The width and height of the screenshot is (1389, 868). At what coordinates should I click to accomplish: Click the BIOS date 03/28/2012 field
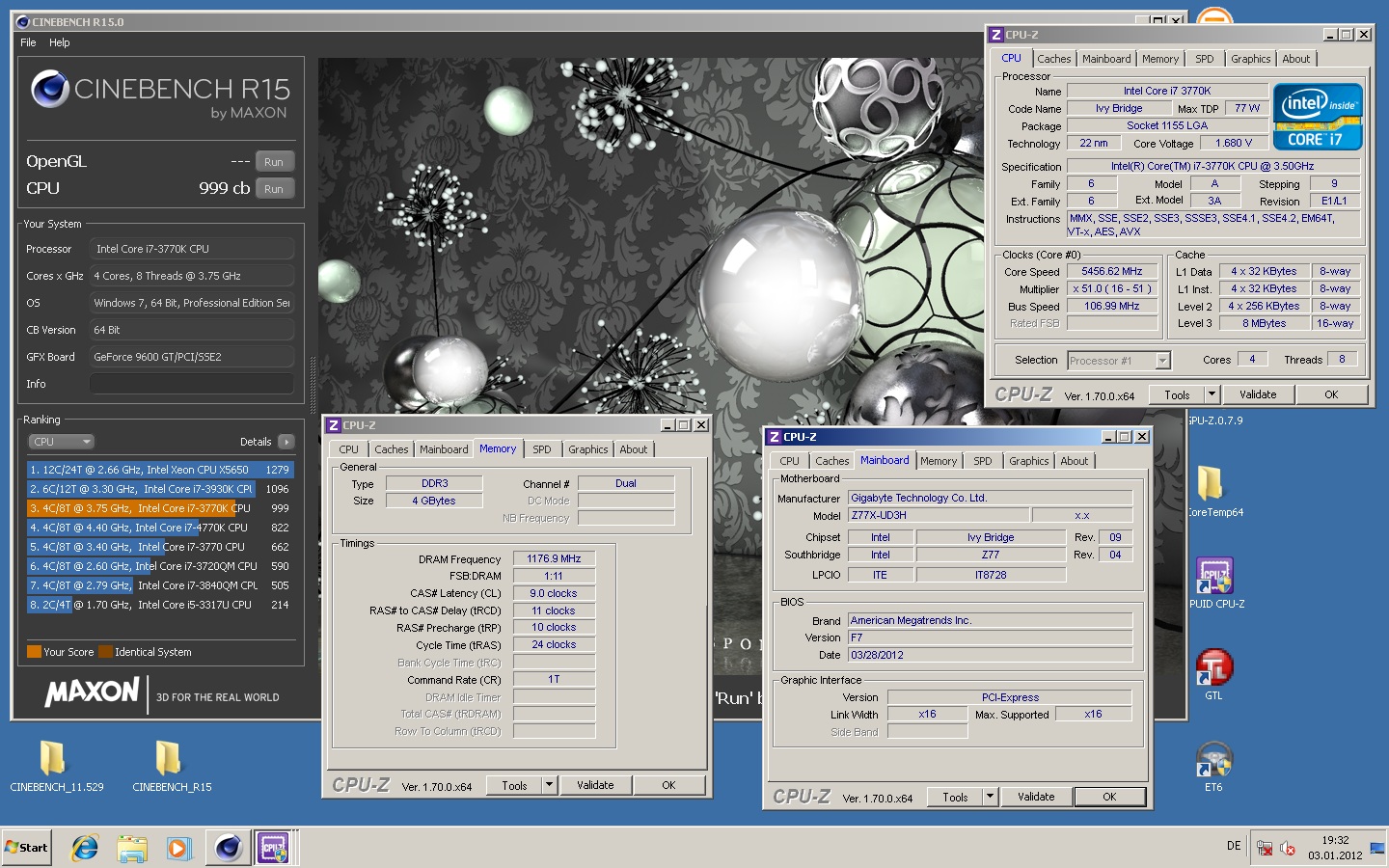pyautogui.click(x=990, y=655)
